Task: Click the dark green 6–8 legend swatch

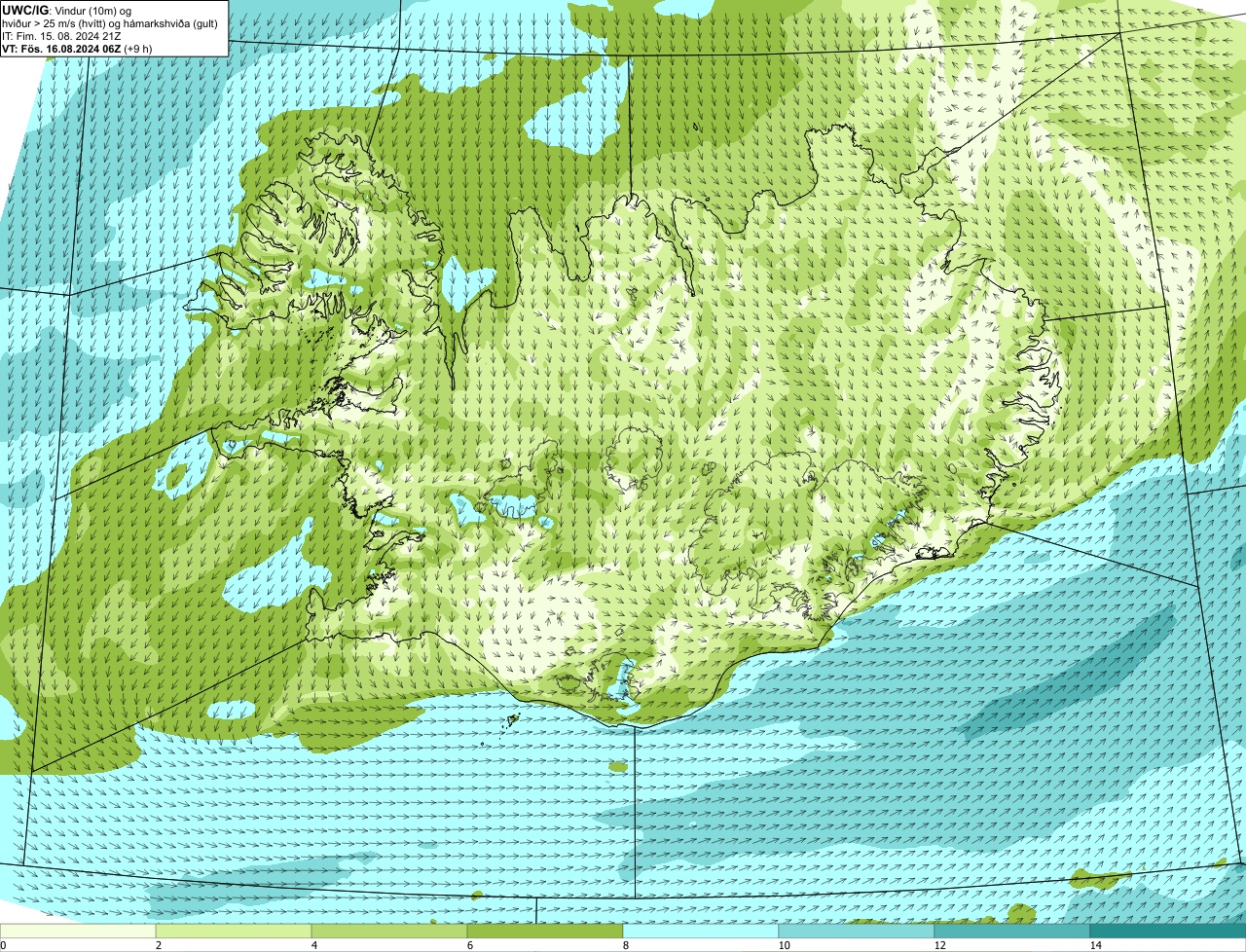Action: (545, 932)
